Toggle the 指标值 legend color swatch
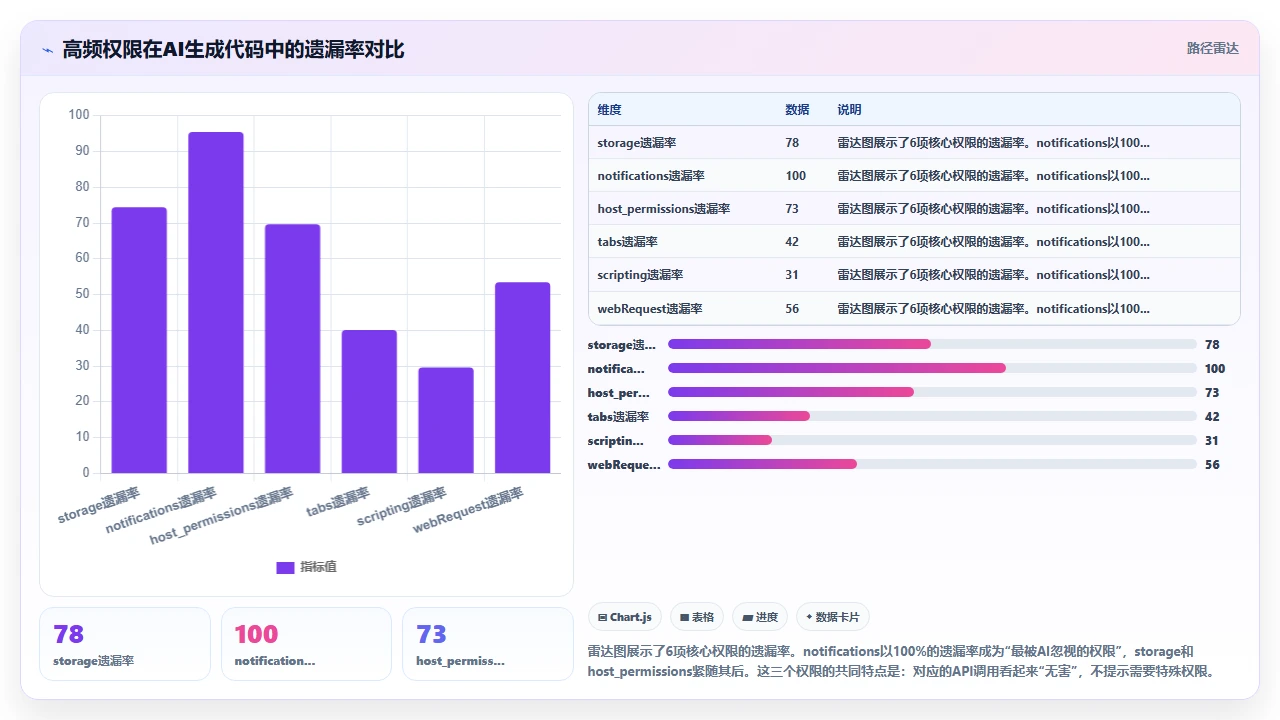The width and height of the screenshot is (1280, 720). (x=285, y=567)
